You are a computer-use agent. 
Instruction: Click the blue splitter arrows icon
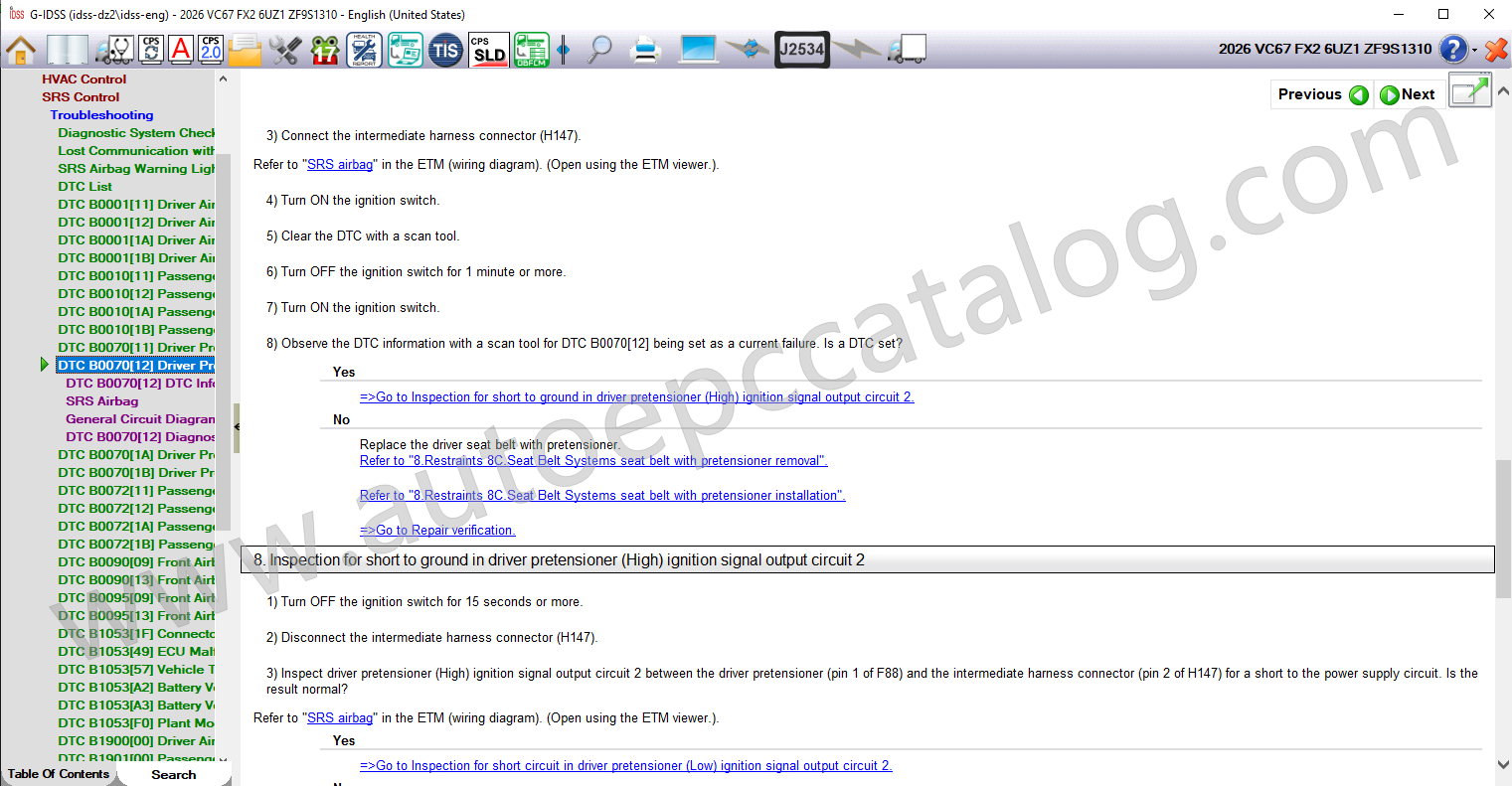click(x=564, y=49)
